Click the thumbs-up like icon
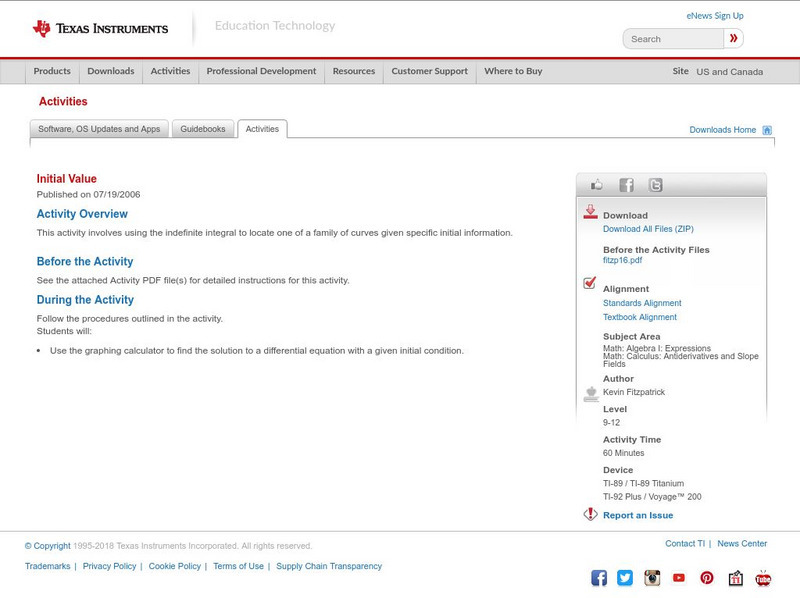 596,185
